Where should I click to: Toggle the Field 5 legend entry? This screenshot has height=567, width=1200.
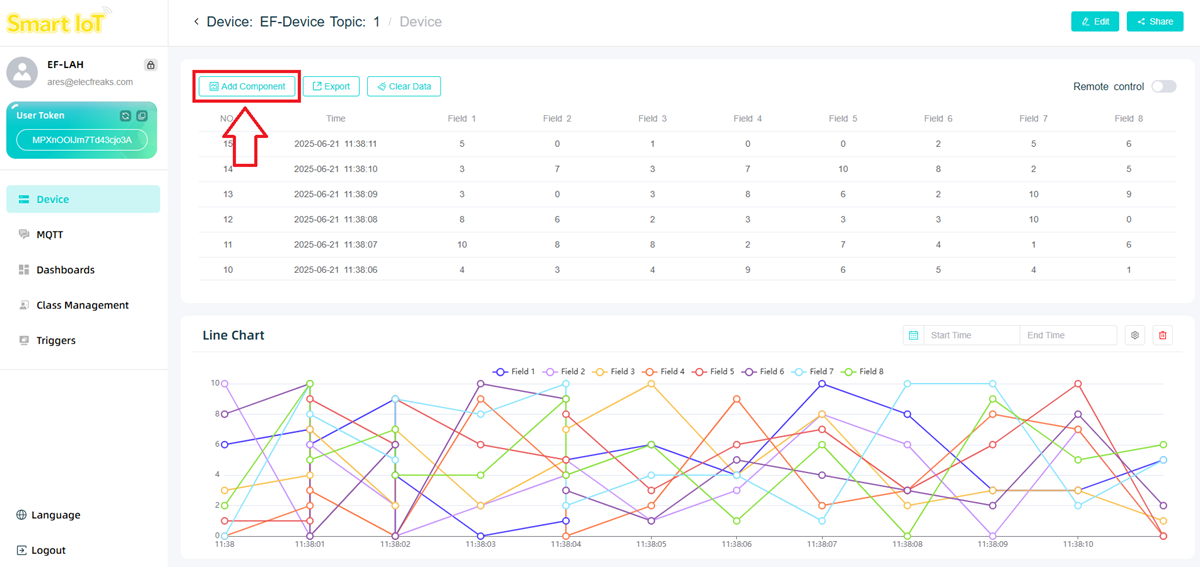click(714, 372)
